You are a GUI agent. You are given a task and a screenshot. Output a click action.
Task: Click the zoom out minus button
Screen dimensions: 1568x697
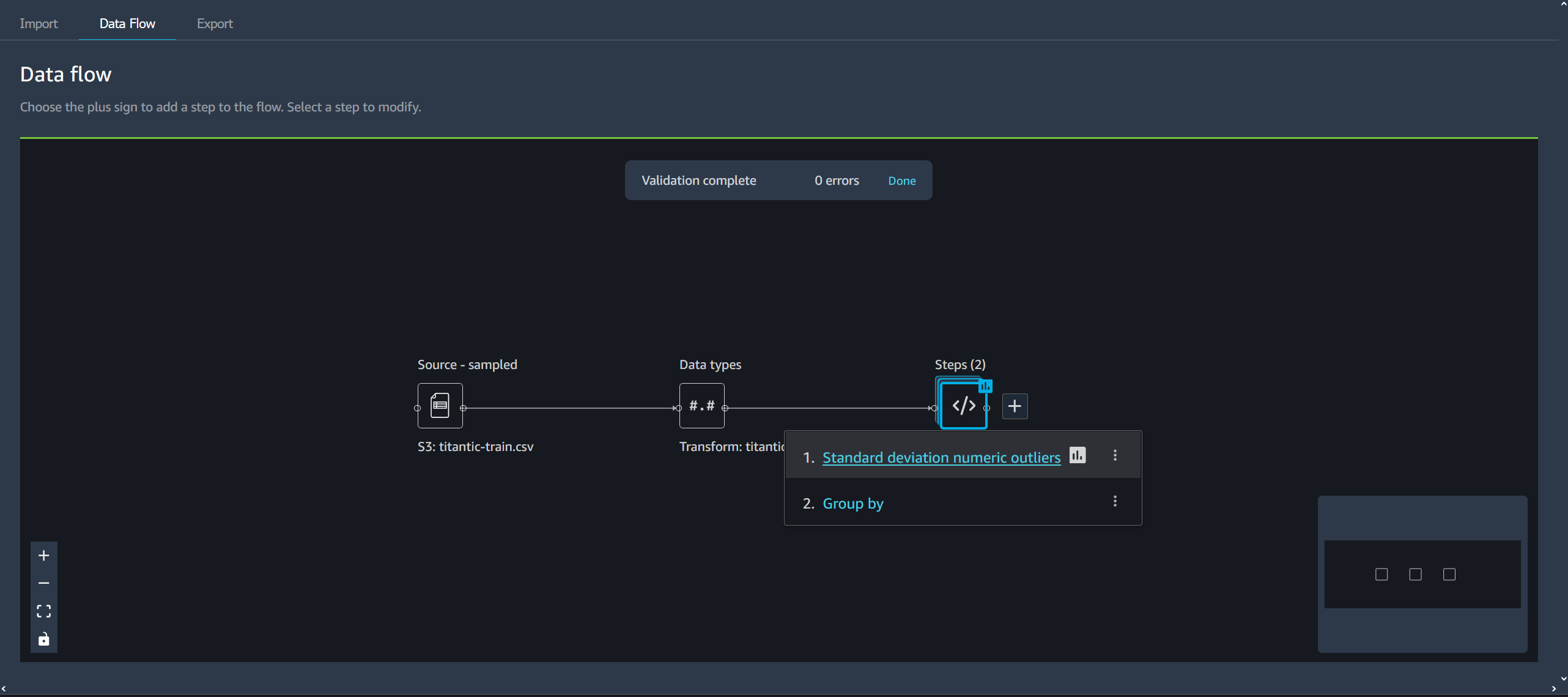[44, 582]
